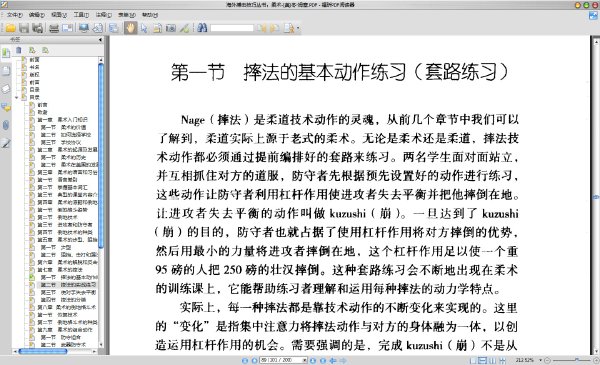Screen dimensions: 600x365
Task: Collapse the expanded main bookmark folder
Action: 17,97
